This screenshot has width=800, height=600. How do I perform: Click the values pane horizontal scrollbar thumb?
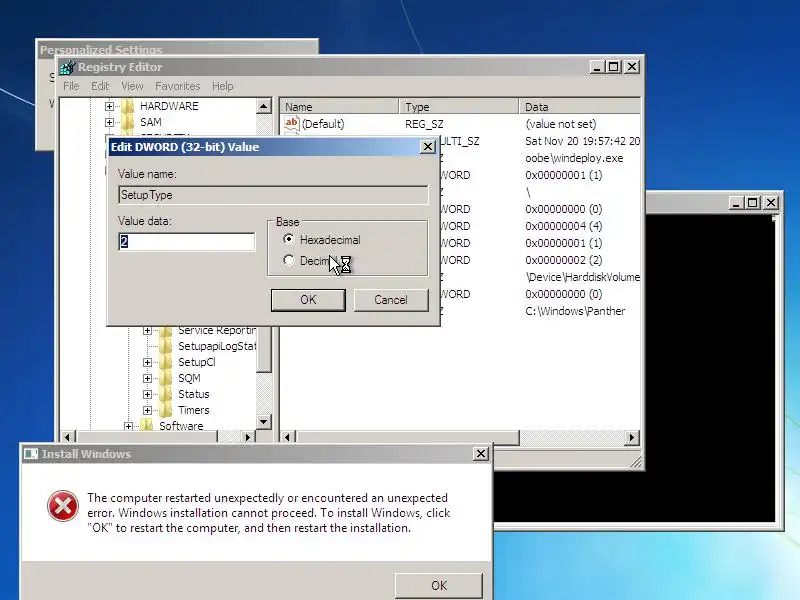[x=408, y=437]
